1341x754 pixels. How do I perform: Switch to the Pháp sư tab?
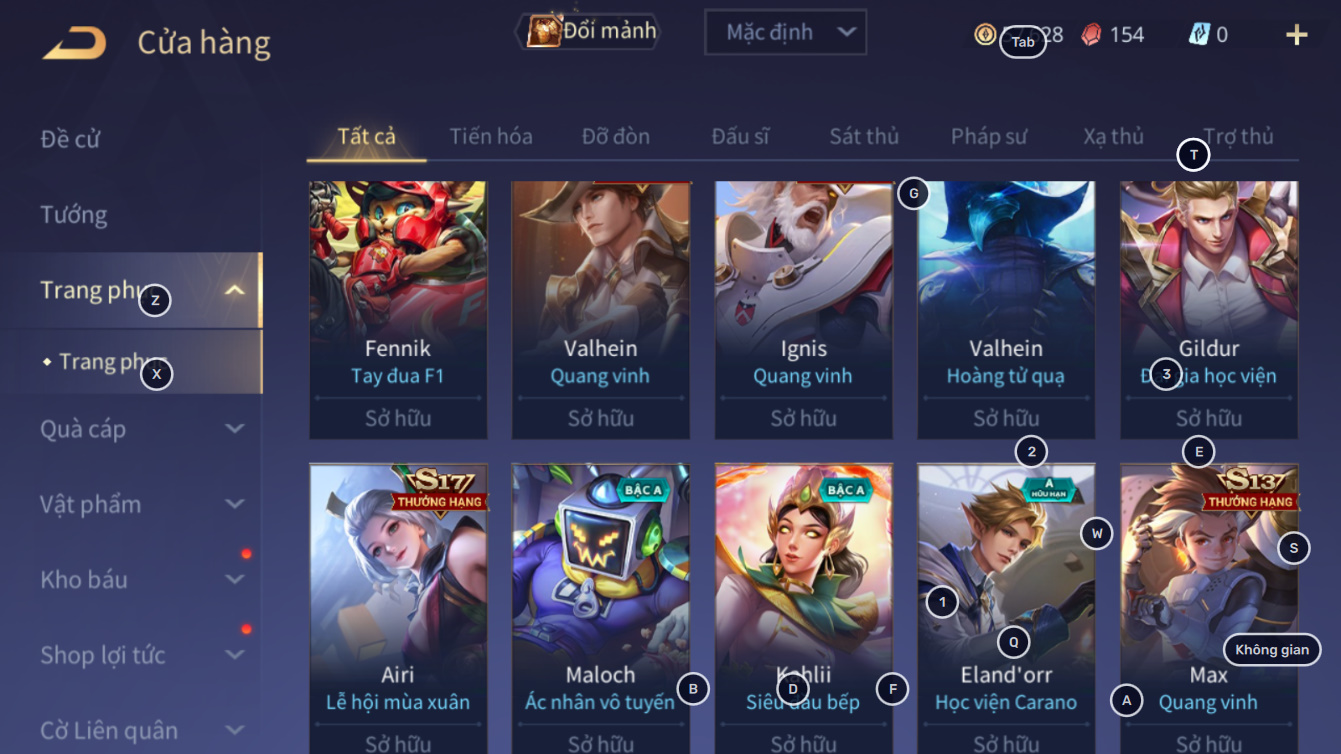pos(989,136)
